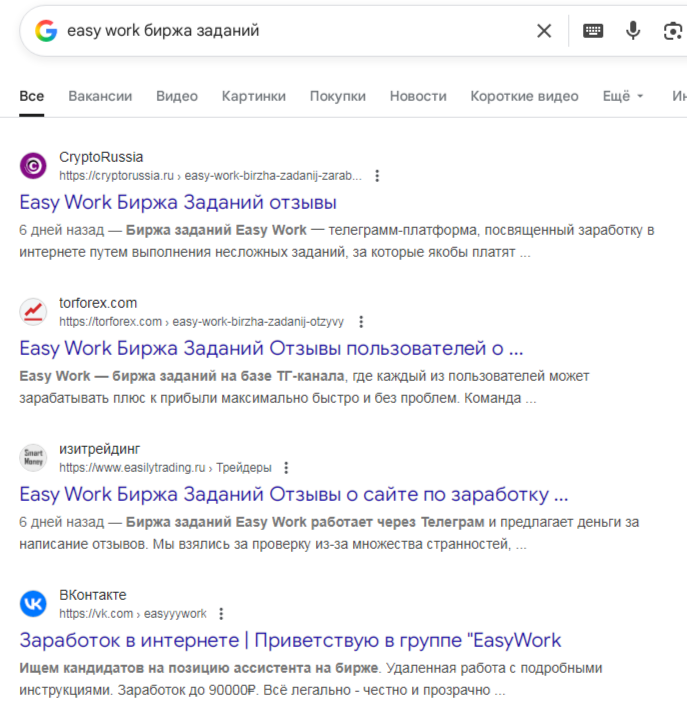This screenshot has height=709, width=687.
Task: Start voice search with microphone
Action: click(633, 31)
